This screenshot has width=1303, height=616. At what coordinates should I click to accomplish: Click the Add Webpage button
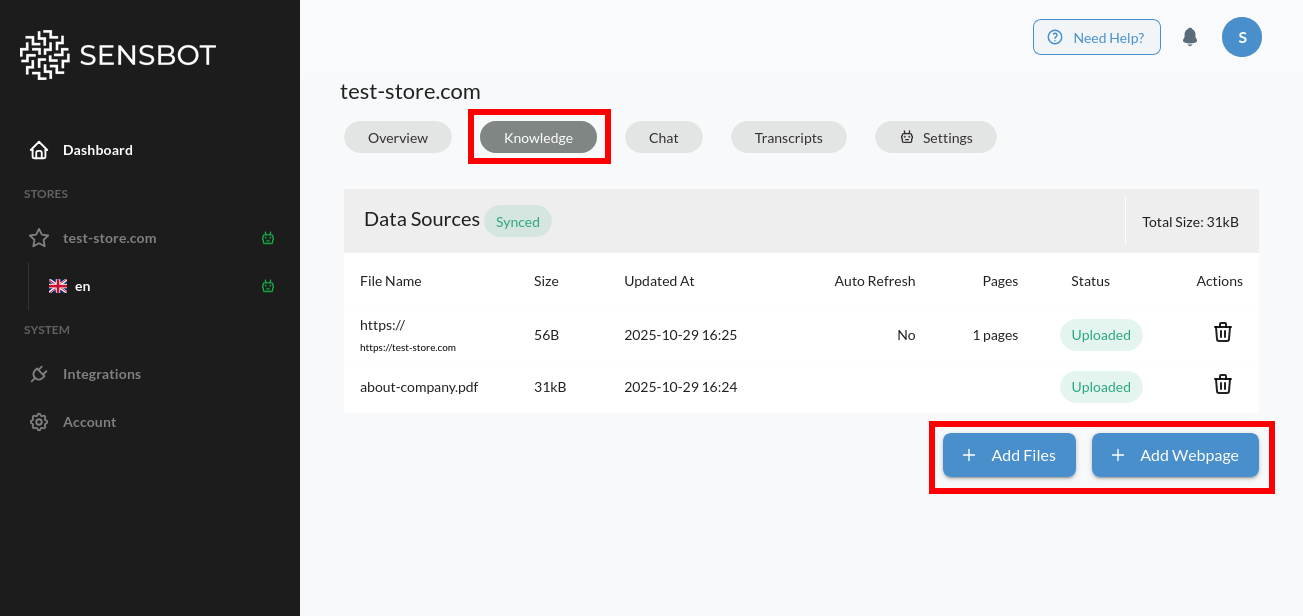(x=1175, y=455)
